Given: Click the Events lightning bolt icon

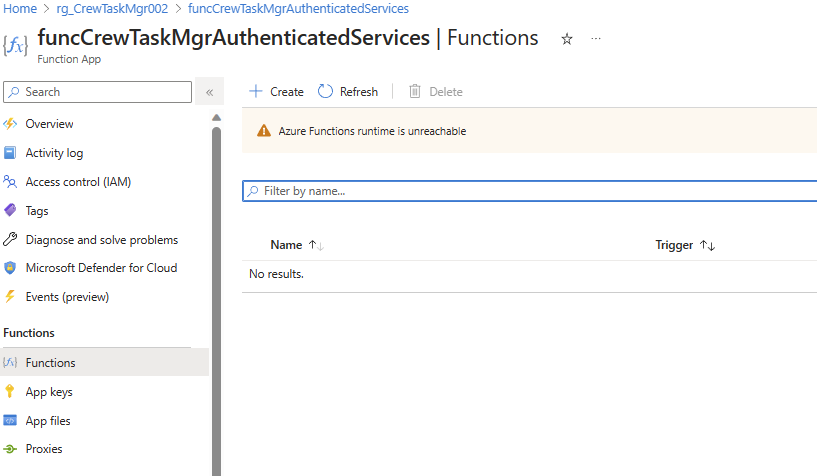Looking at the screenshot, I should (10, 297).
